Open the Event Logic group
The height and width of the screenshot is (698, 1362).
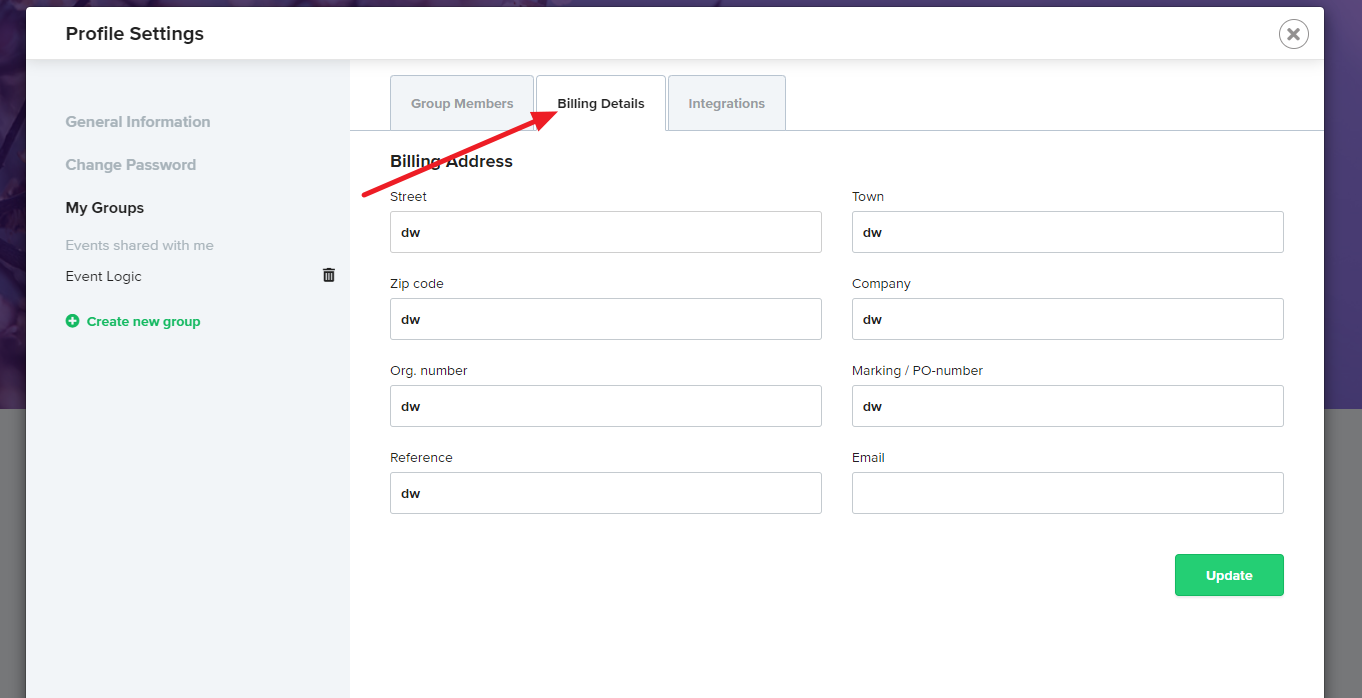tap(104, 276)
